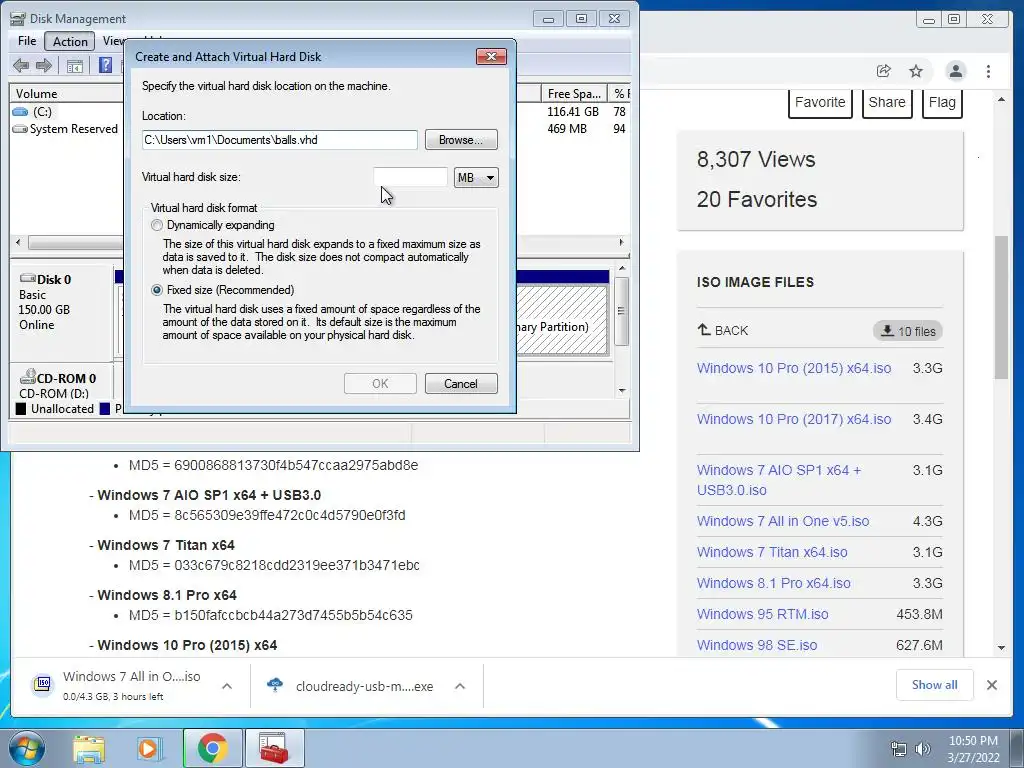Open the View menu in Disk Management

pyautogui.click(x=113, y=41)
